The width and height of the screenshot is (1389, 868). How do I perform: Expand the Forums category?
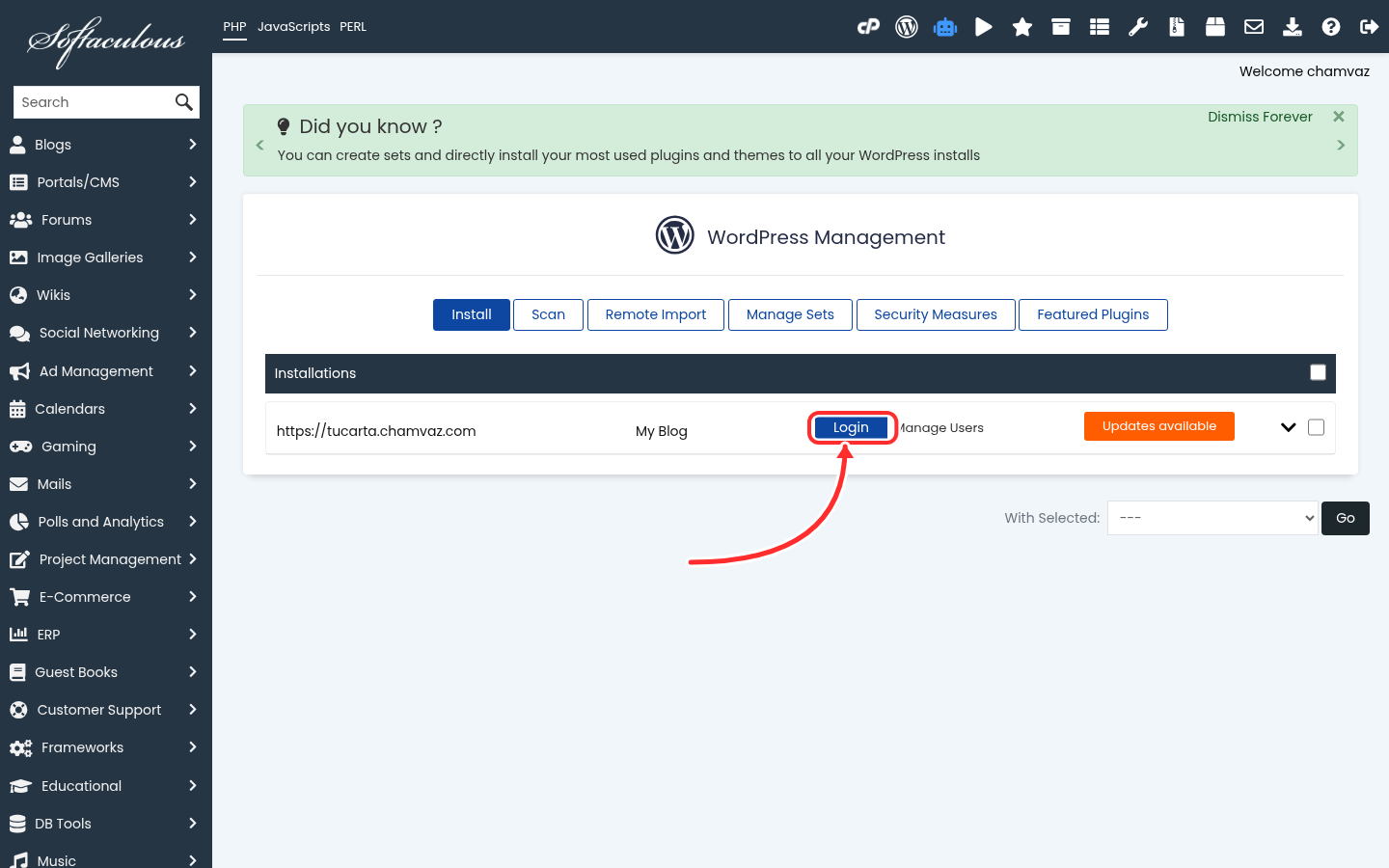[193, 220]
